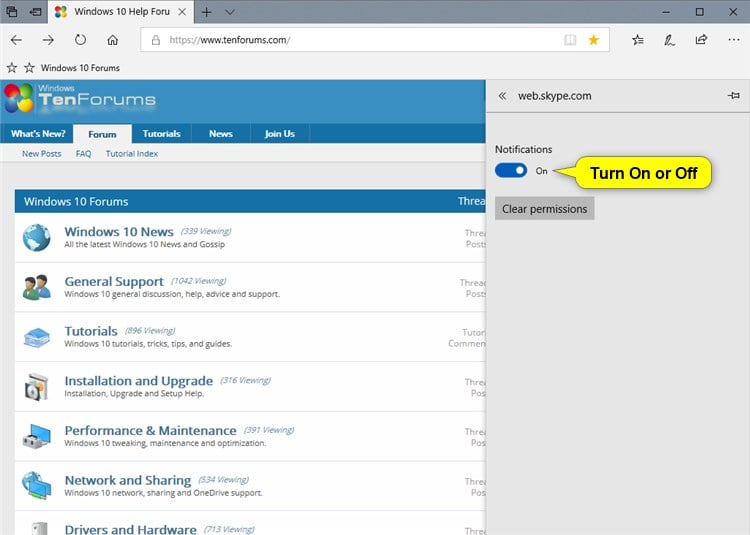Toggle the Notifications switch off

click(511, 171)
